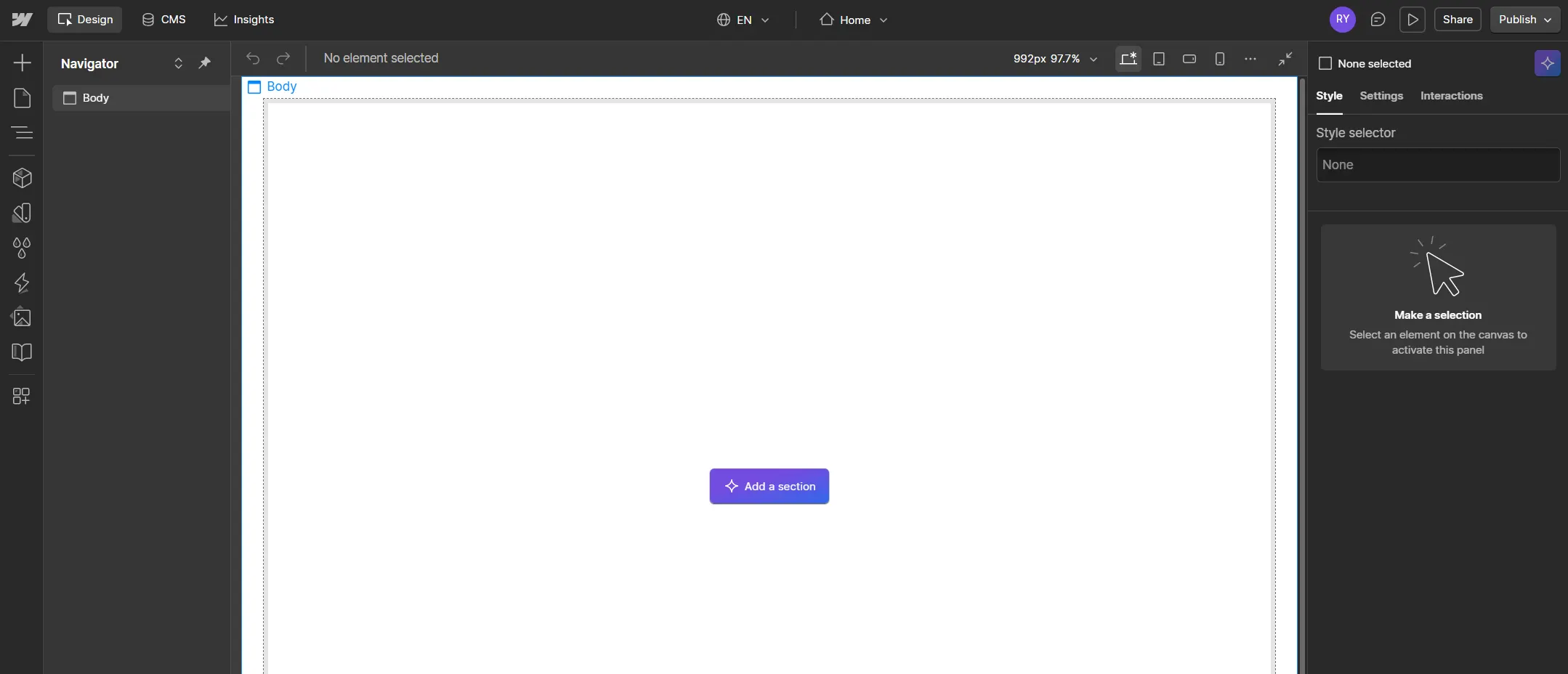Screen dimensions: 1568x674
Task: Collapse the canvas view arrows icon
Action: (1285, 59)
